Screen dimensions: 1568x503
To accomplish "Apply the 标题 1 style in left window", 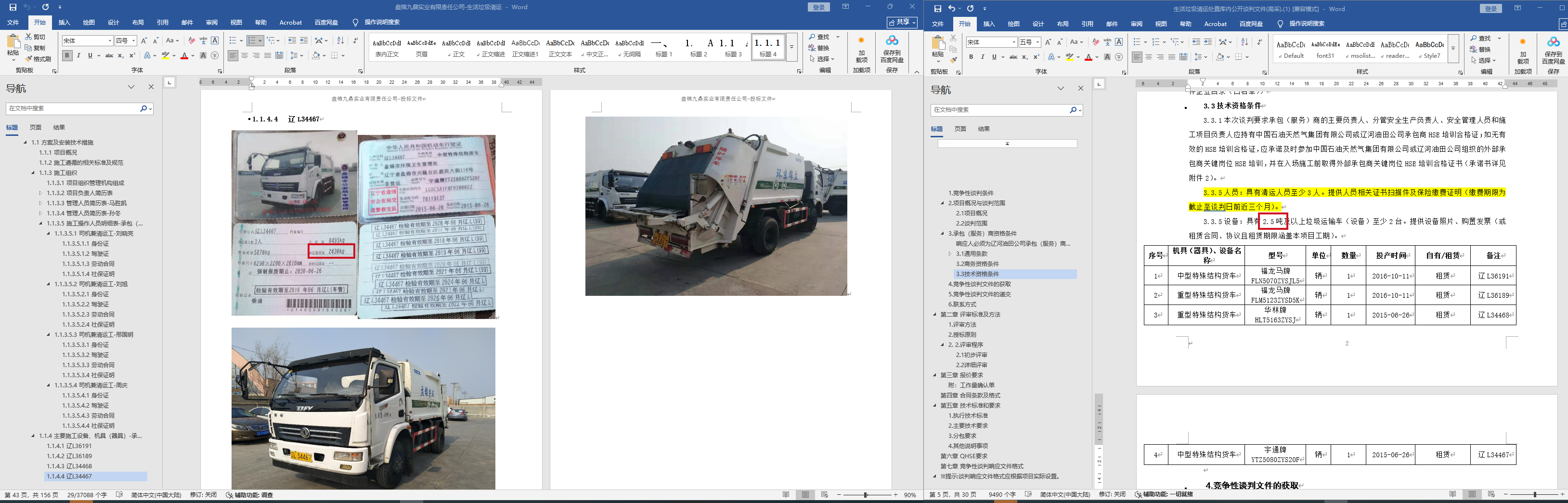I will 663,48.
